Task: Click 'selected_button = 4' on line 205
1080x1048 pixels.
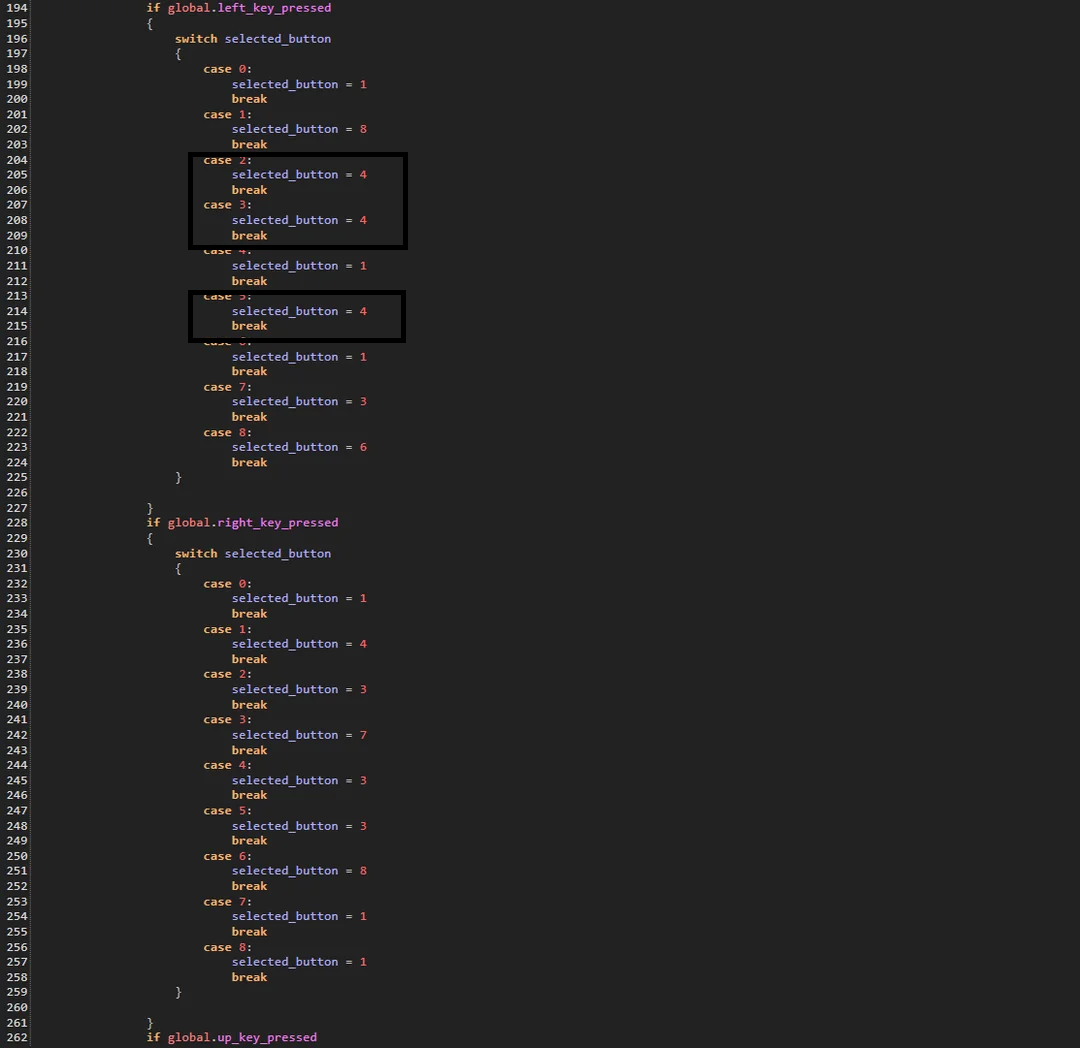Action: (299, 175)
